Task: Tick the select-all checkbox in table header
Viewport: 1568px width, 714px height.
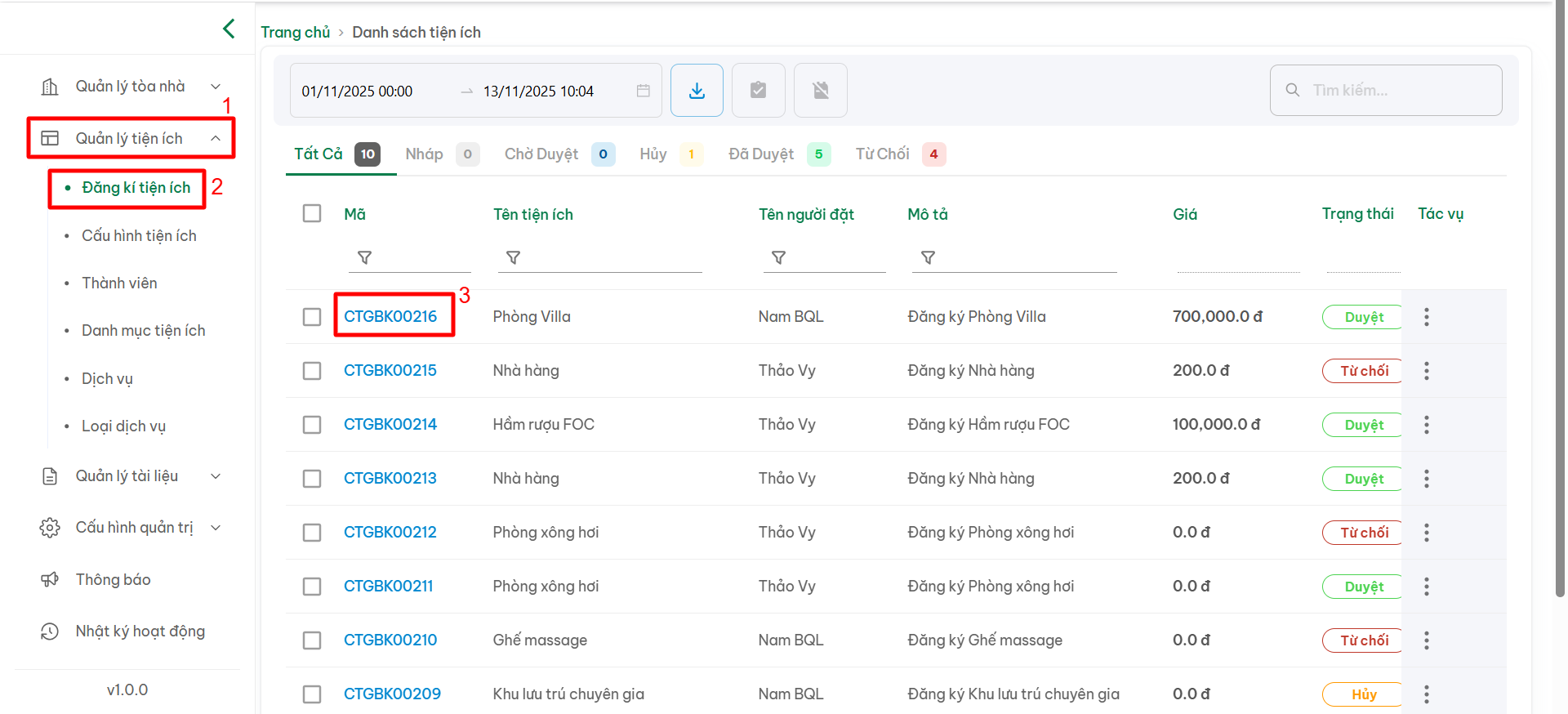Action: [x=312, y=213]
